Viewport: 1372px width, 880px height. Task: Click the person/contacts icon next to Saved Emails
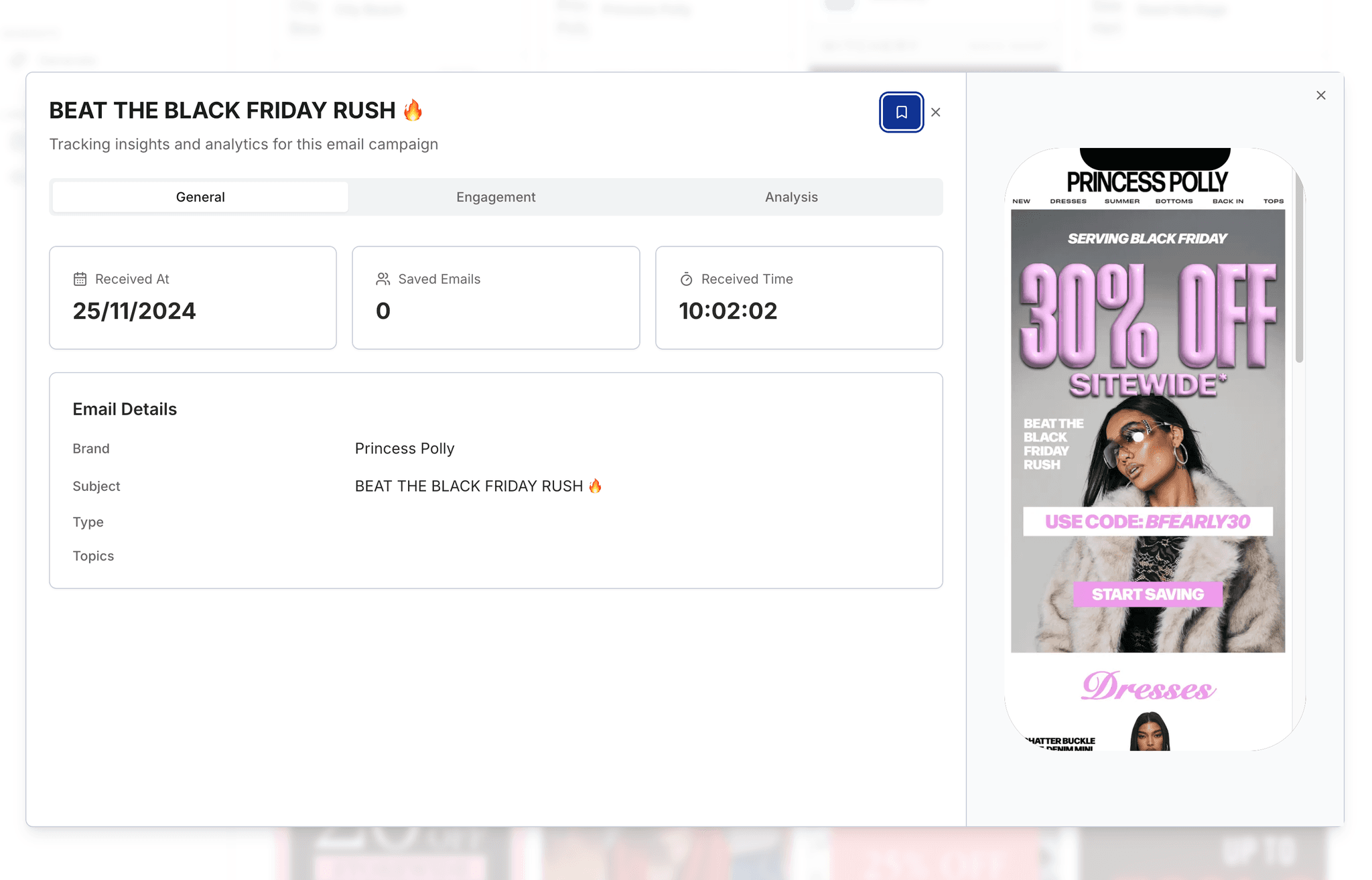click(383, 279)
